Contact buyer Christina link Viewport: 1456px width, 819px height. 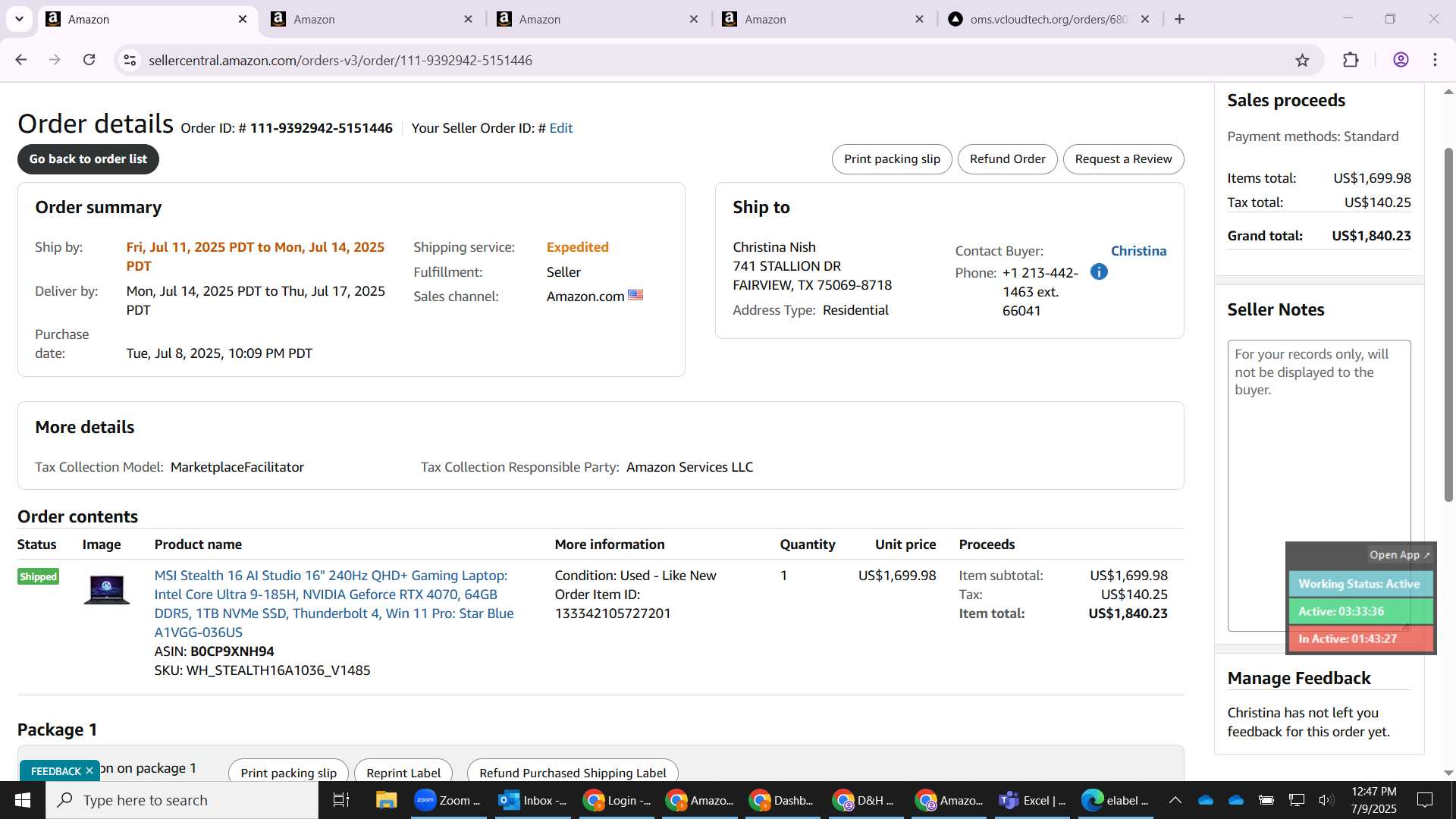pos(1138,251)
